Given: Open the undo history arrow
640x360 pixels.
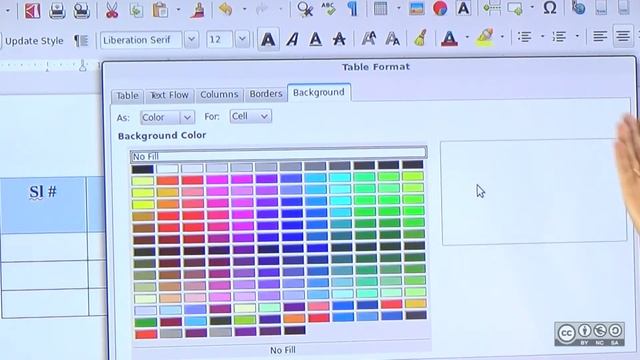Looking at the screenshot, I should 244,9.
